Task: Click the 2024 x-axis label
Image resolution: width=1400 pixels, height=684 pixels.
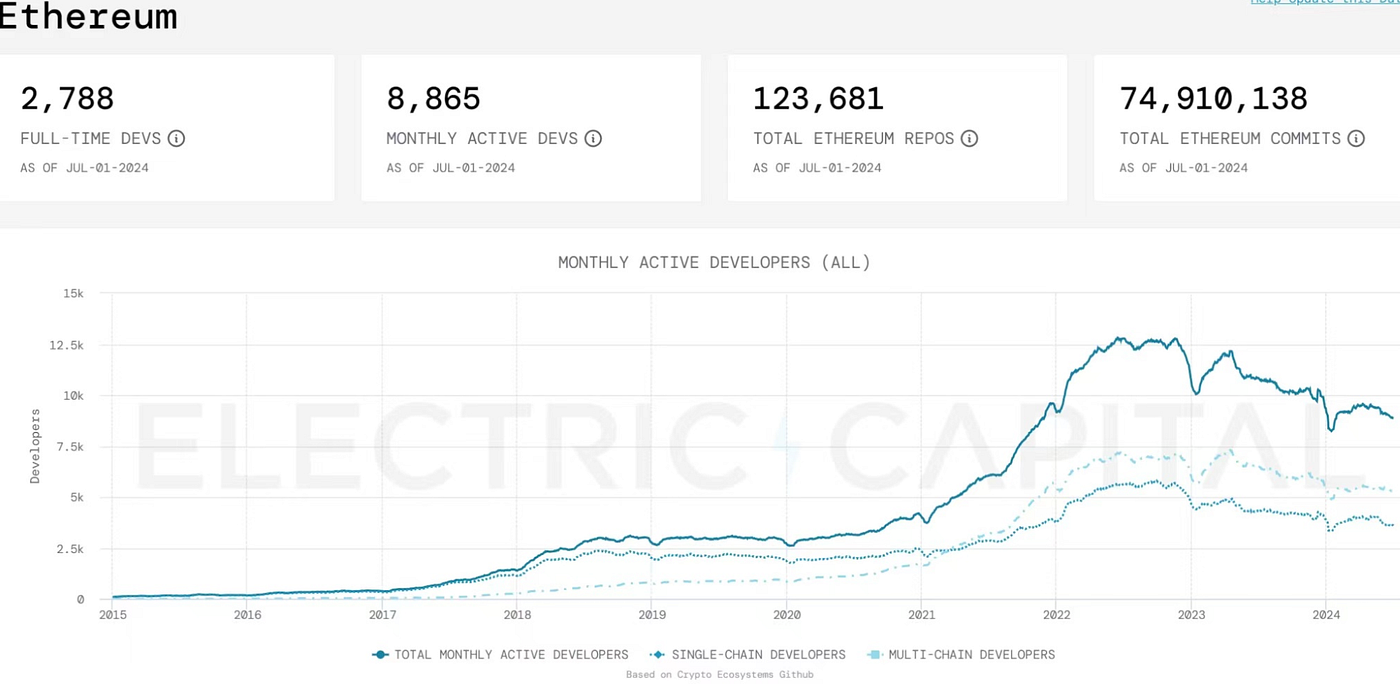Action: click(x=1326, y=615)
